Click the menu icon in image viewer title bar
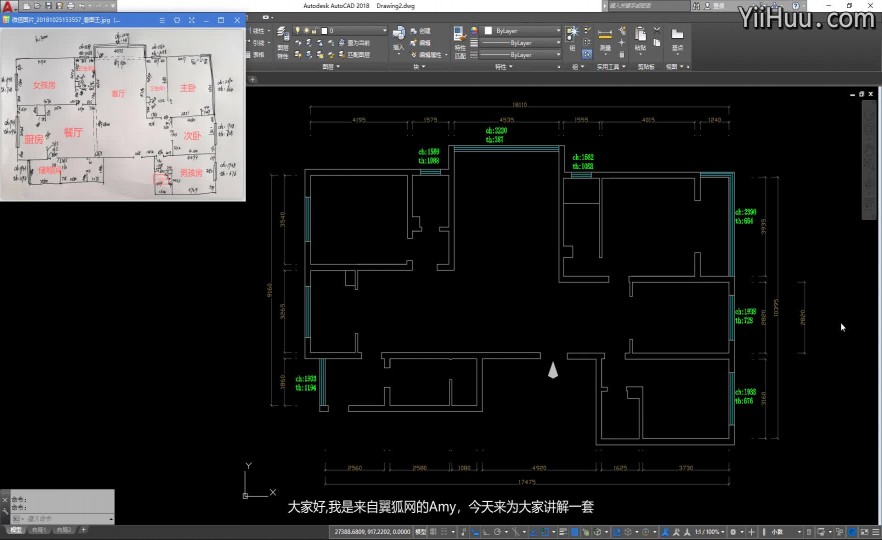Image resolution: width=882 pixels, height=540 pixels. [x=162, y=20]
